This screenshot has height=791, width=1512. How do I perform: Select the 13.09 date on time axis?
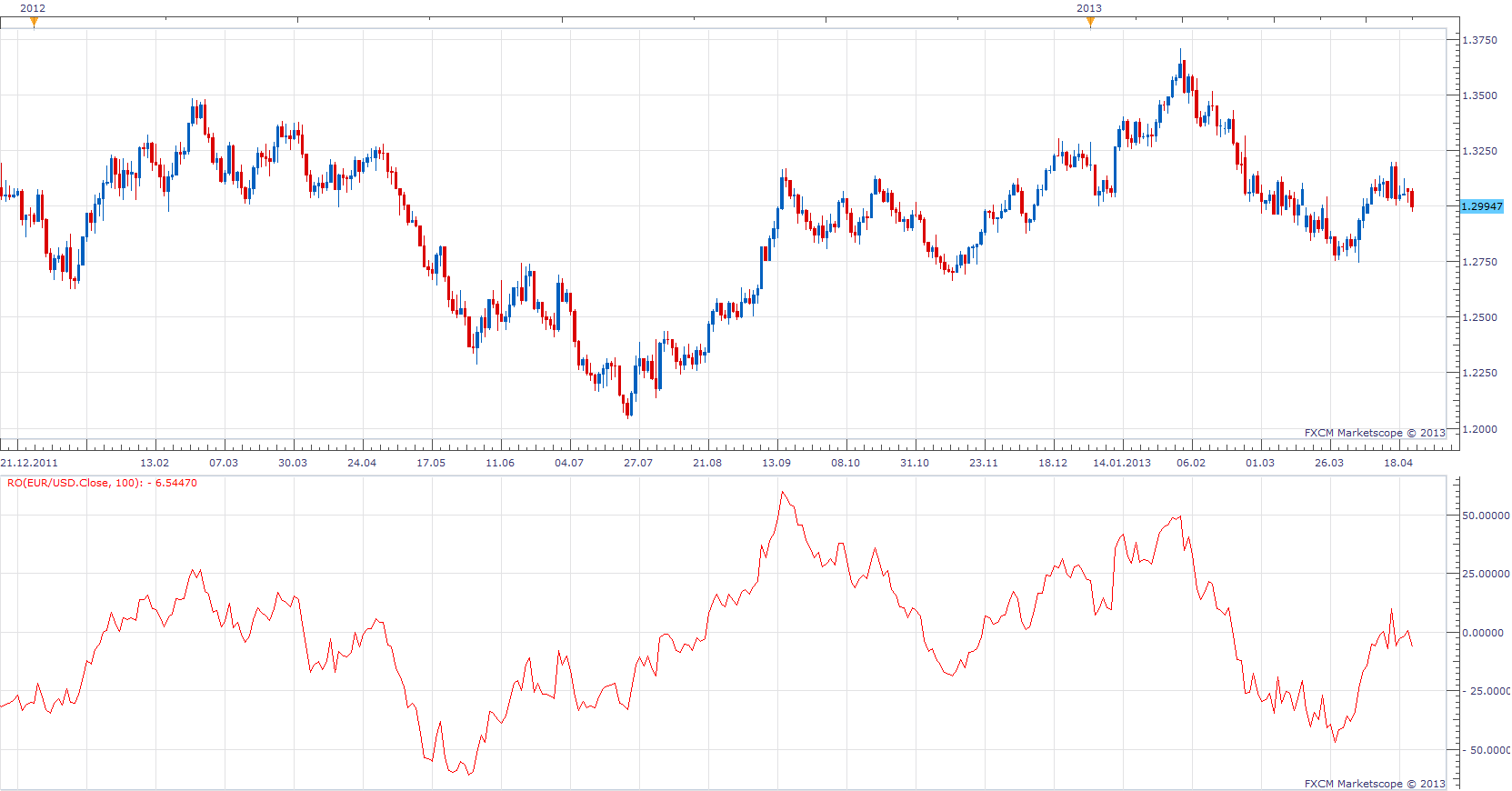click(x=776, y=463)
